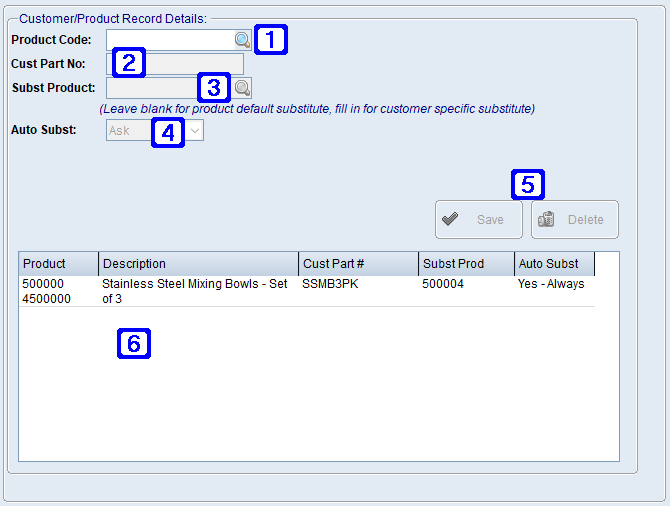Click the Auto Subst column header

(x=555, y=264)
